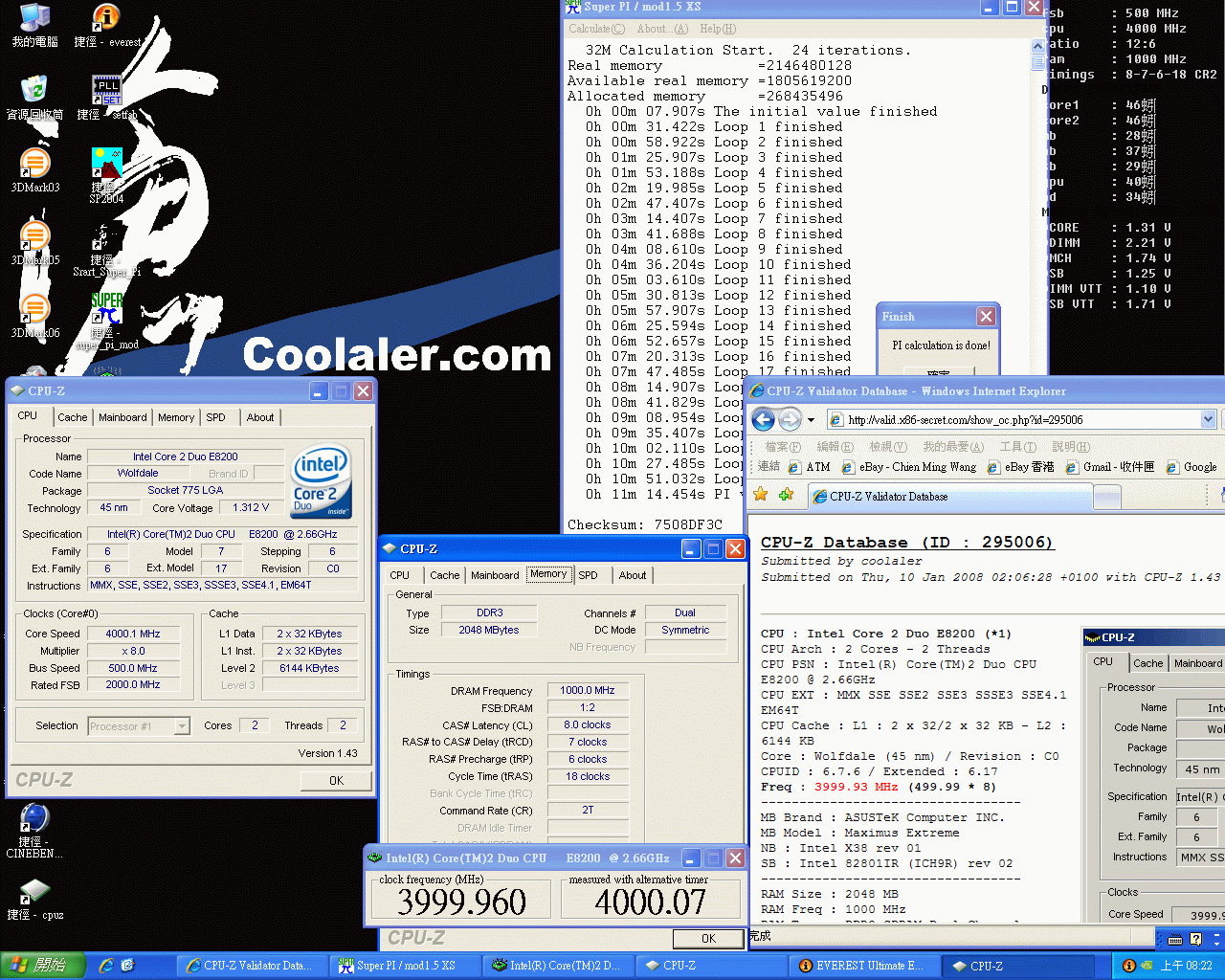Viewport: 1225px width, 980px height.
Task: Click the Internet Explorer Back button
Action: coord(763,419)
